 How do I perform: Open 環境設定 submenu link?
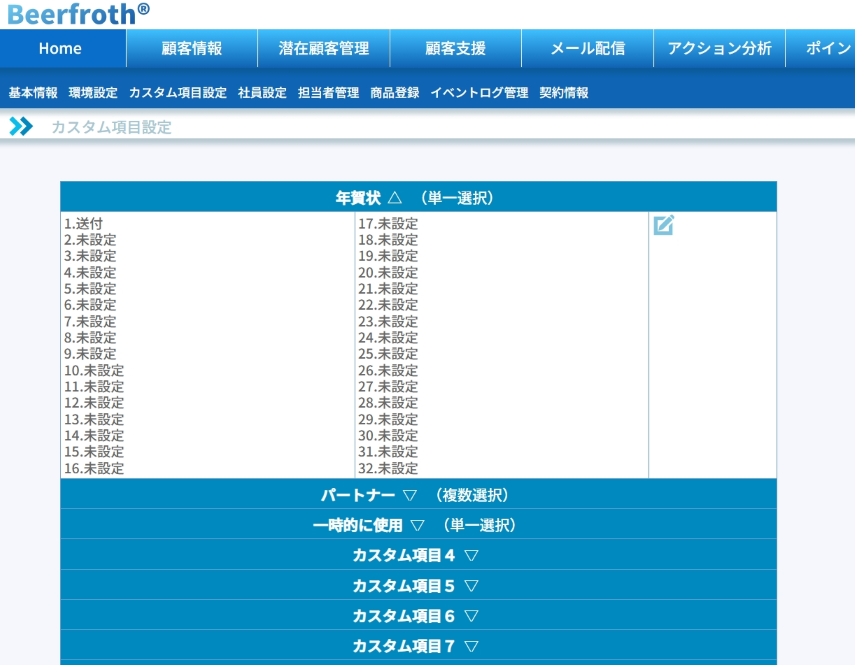[93, 93]
